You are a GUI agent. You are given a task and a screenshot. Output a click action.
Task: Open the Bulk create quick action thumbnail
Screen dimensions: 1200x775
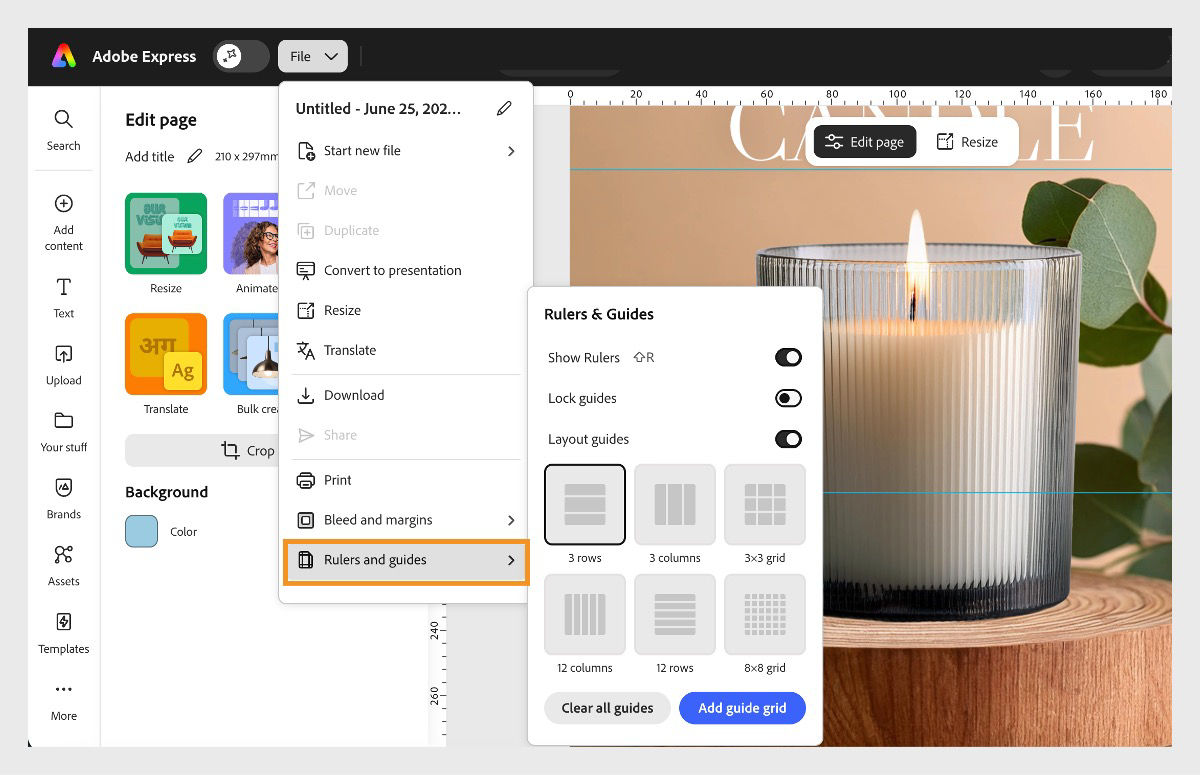[251, 354]
